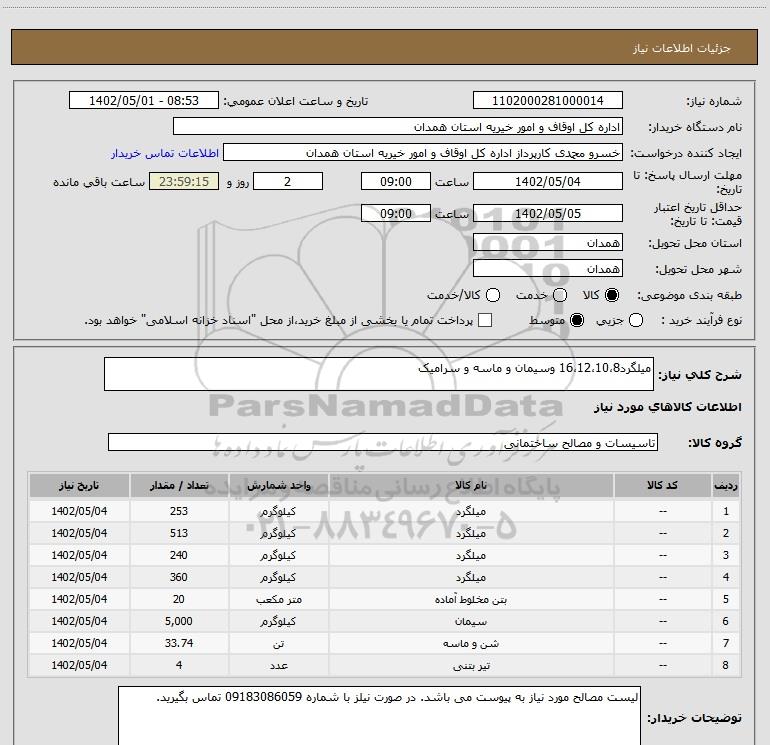
Task: Click unit متر مکعب in row 5
Action: [x=278, y=600]
